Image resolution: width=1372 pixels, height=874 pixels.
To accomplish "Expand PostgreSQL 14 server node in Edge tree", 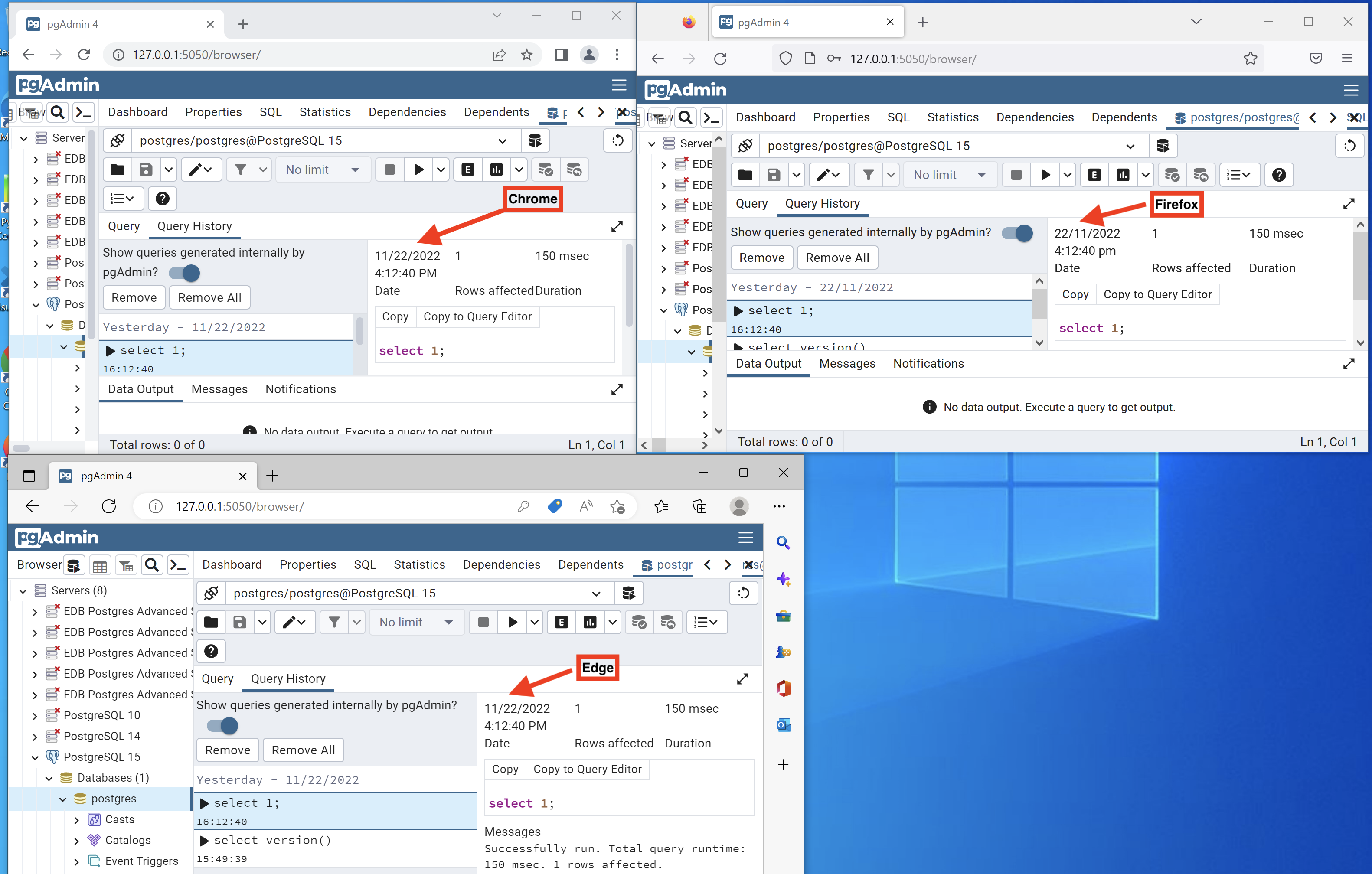I will (35, 736).
